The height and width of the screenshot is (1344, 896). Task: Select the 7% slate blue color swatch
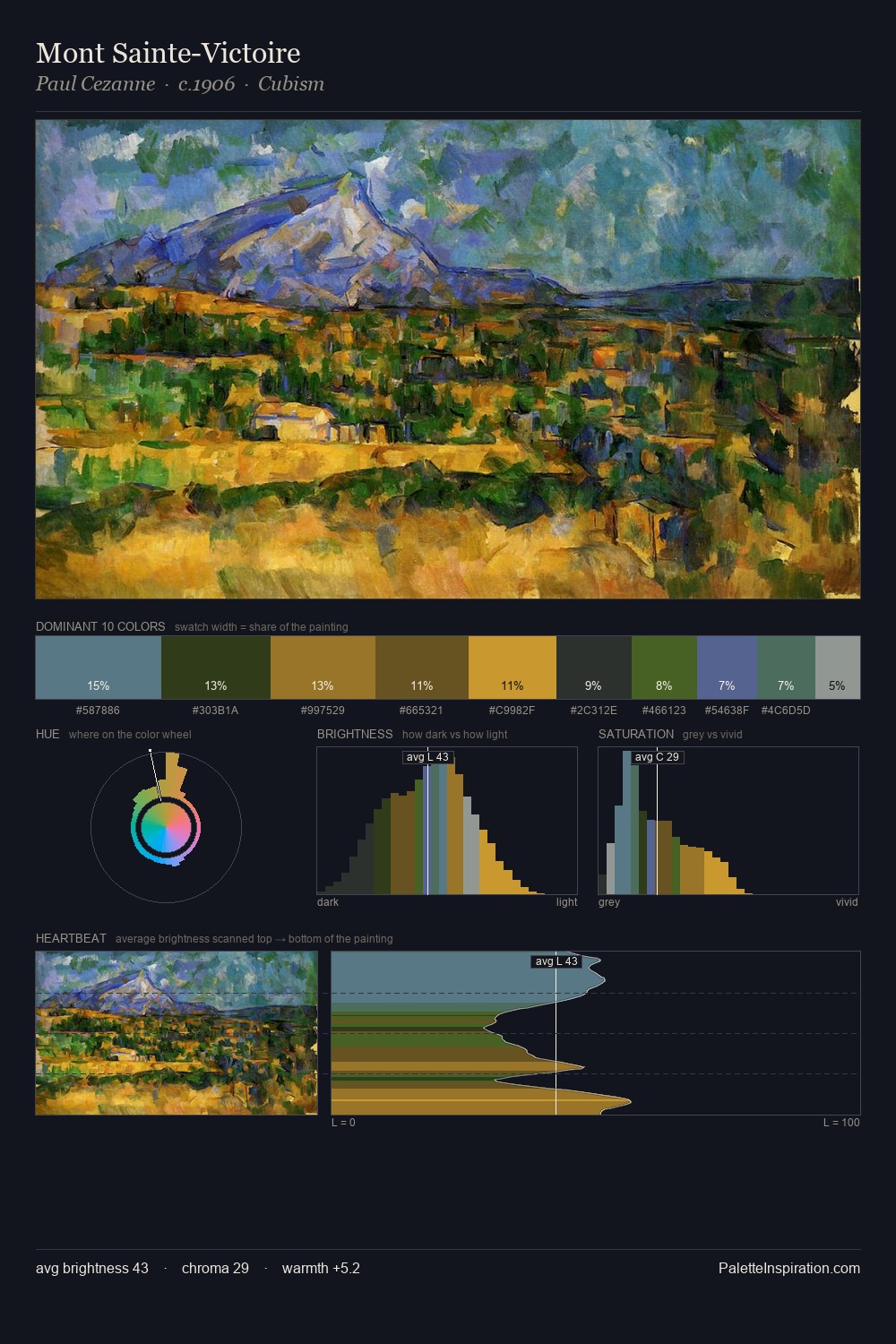tap(727, 668)
